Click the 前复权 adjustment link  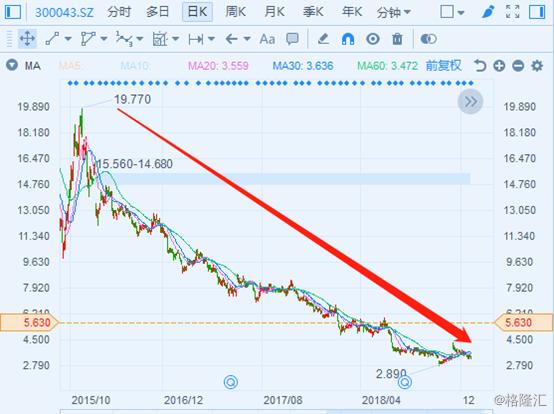tap(443, 65)
